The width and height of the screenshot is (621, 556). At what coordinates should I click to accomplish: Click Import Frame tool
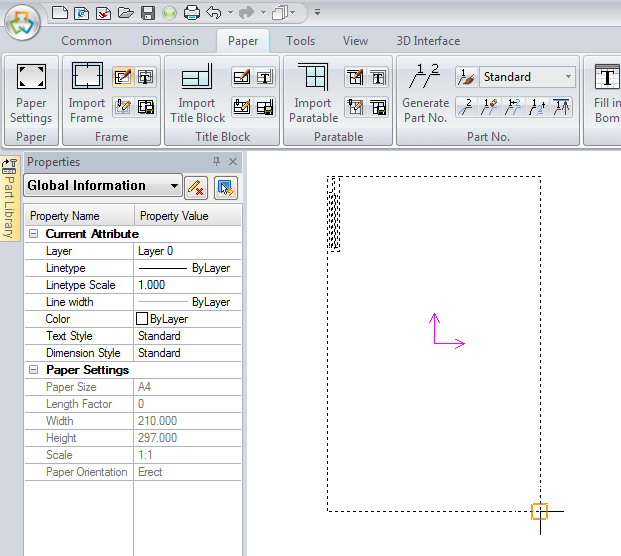pyautogui.click(x=87, y=93)
